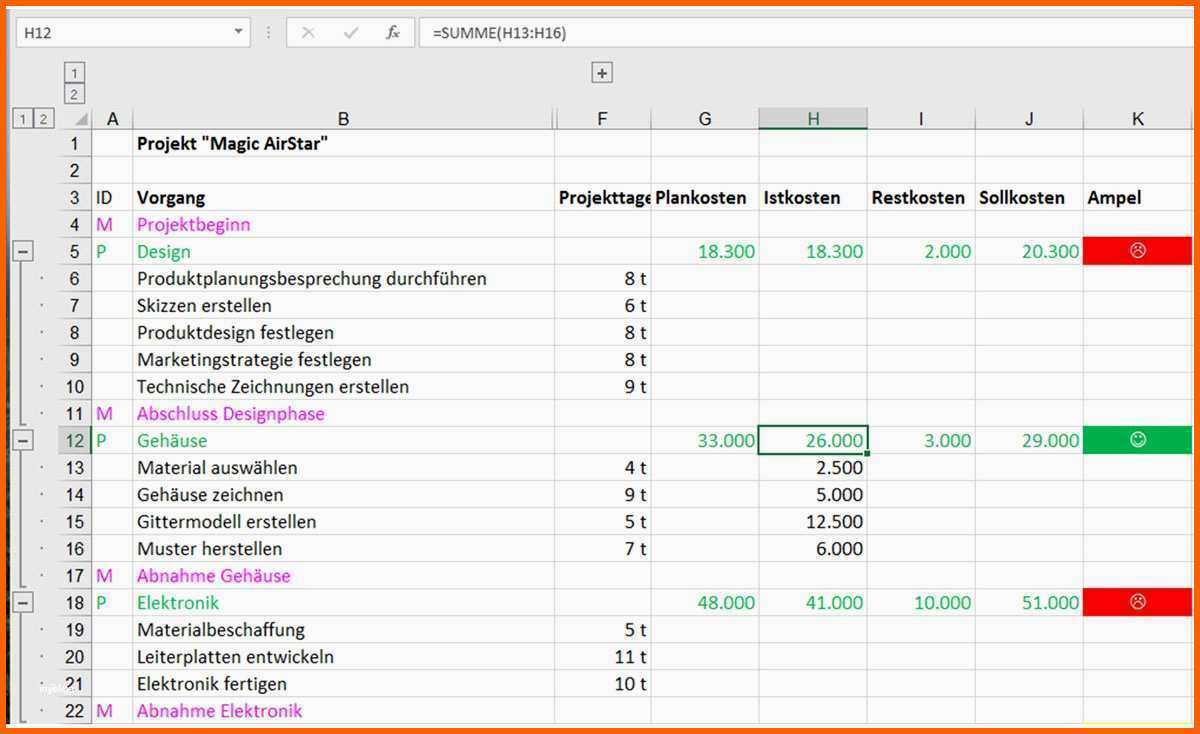The image size is (1200, 734).
Task: Select column J header
Action: pyautogui.click(x=1029, y=119)
